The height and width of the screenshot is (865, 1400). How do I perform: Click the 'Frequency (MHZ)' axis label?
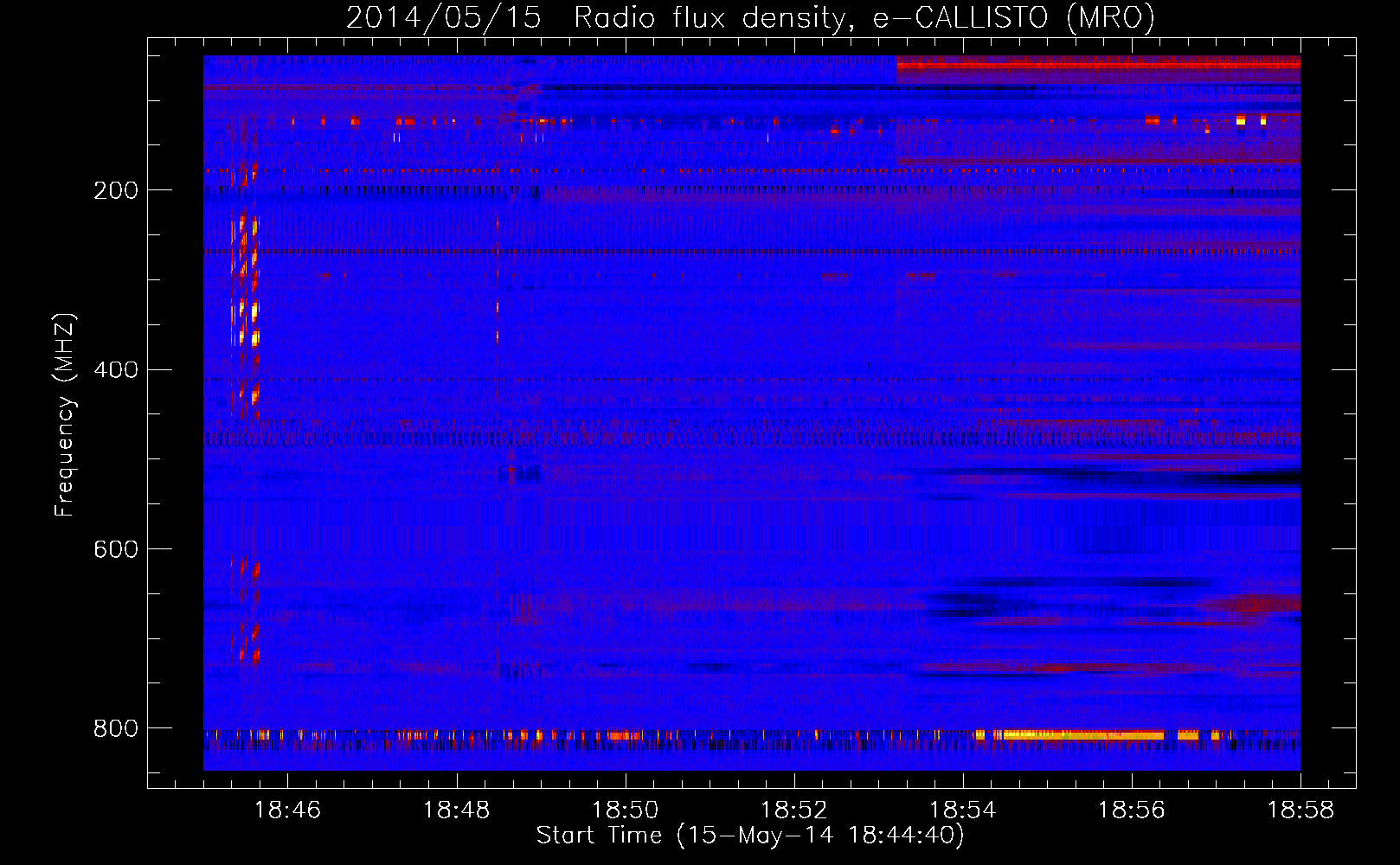[x=65, y=415]
